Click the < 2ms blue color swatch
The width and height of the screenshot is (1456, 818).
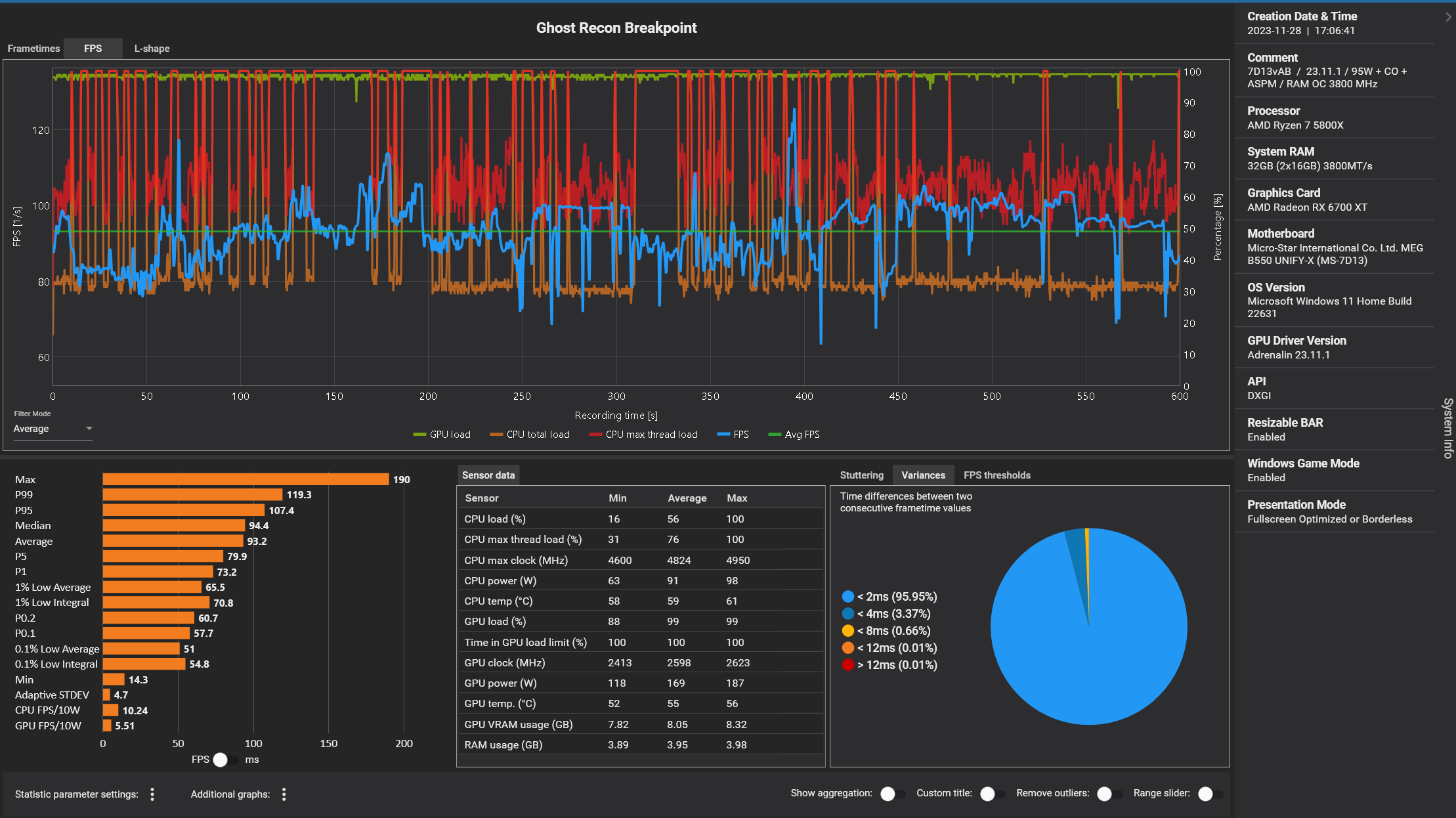(x=847, y=597)
